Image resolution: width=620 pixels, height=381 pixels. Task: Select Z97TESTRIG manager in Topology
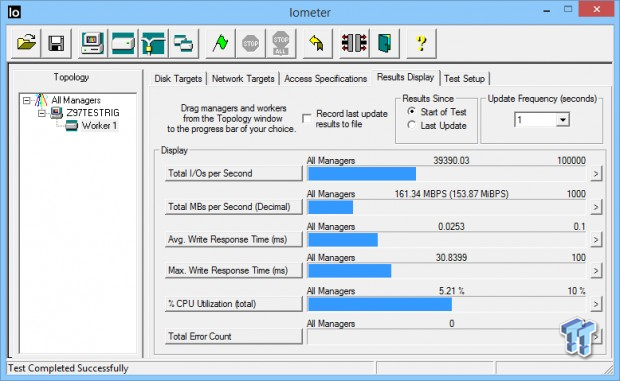[93, 113]
